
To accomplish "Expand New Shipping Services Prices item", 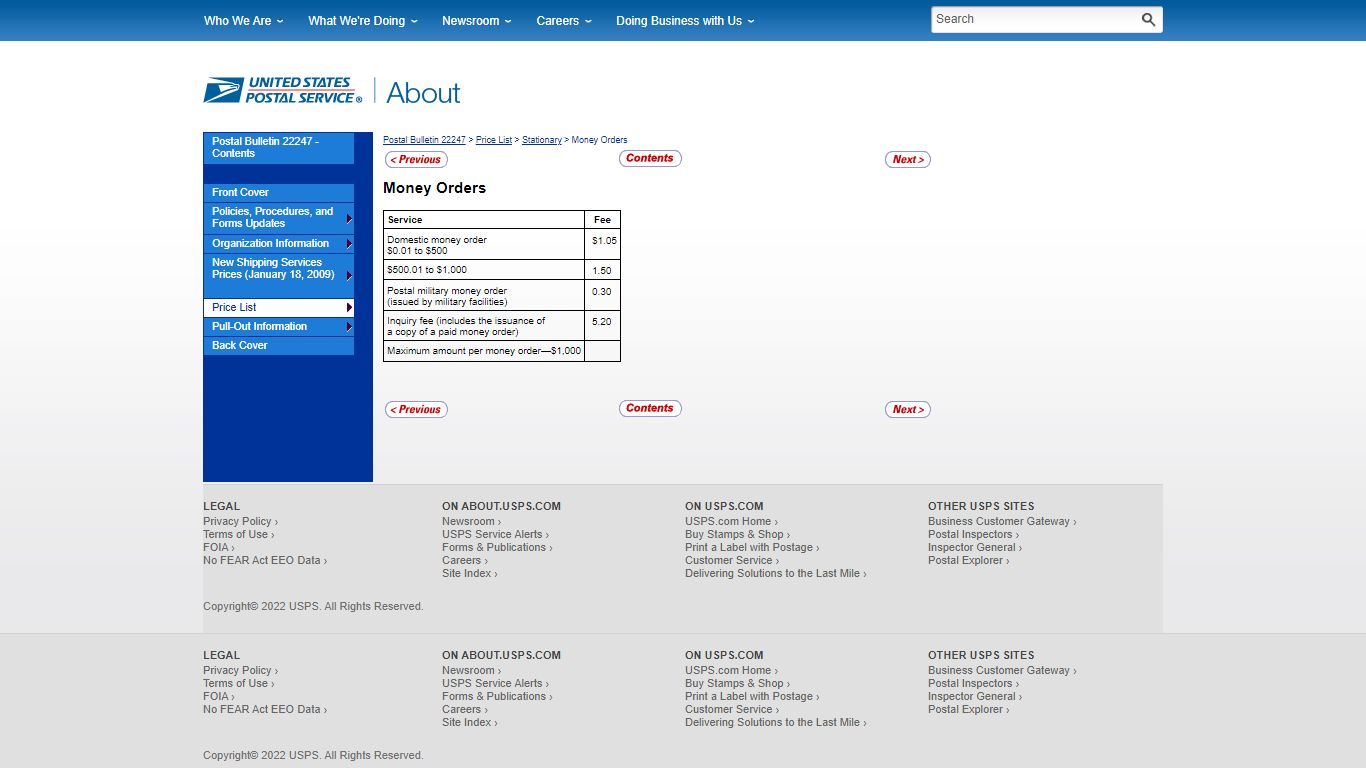I will 279,274.
